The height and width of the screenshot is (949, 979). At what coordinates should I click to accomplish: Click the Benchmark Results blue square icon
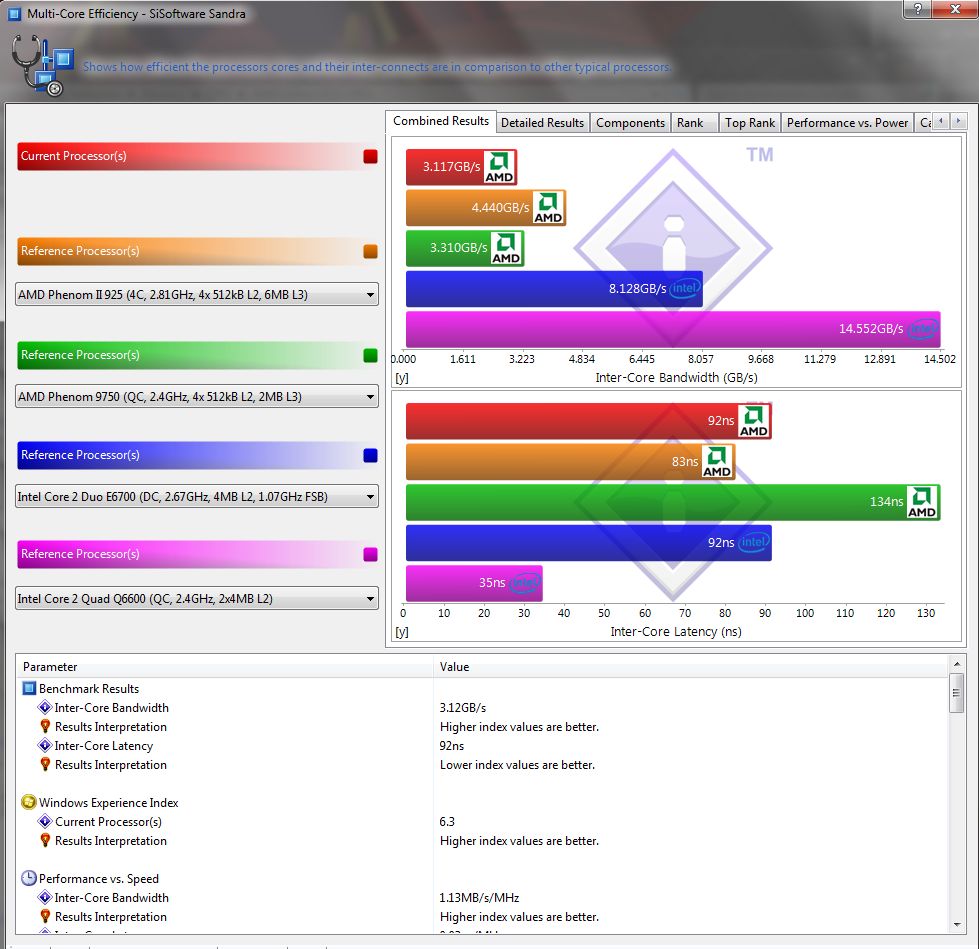coord(29,688)
